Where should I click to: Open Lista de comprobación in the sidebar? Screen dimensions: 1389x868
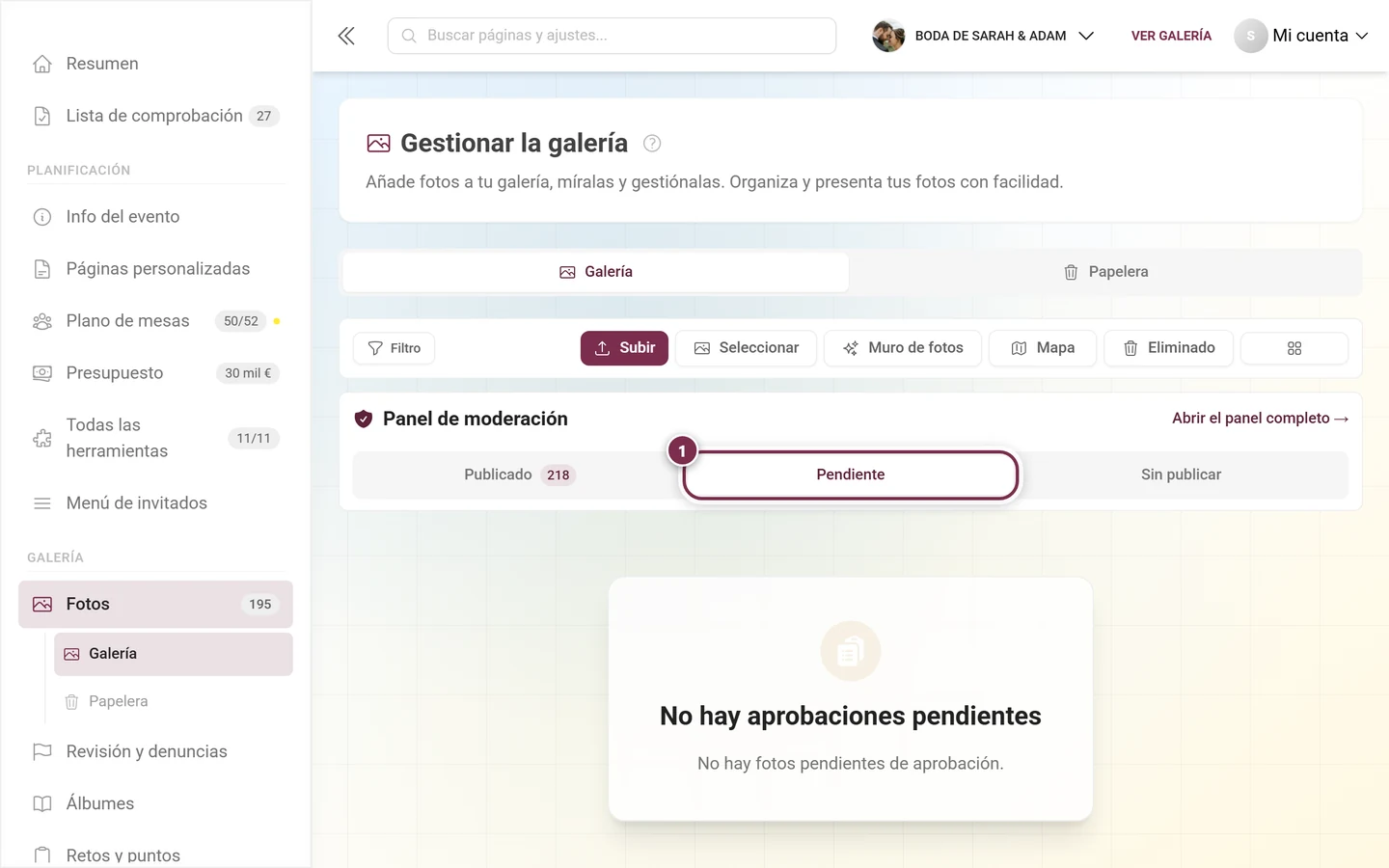155,116
